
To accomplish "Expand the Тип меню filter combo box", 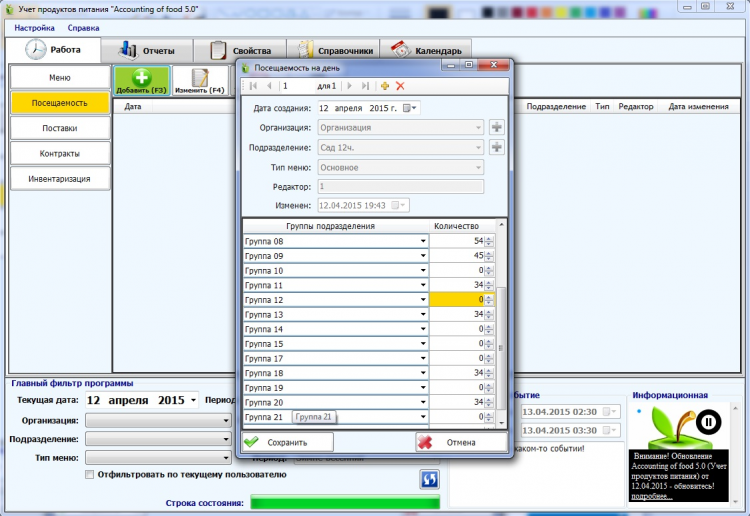I will click(226, 458).
